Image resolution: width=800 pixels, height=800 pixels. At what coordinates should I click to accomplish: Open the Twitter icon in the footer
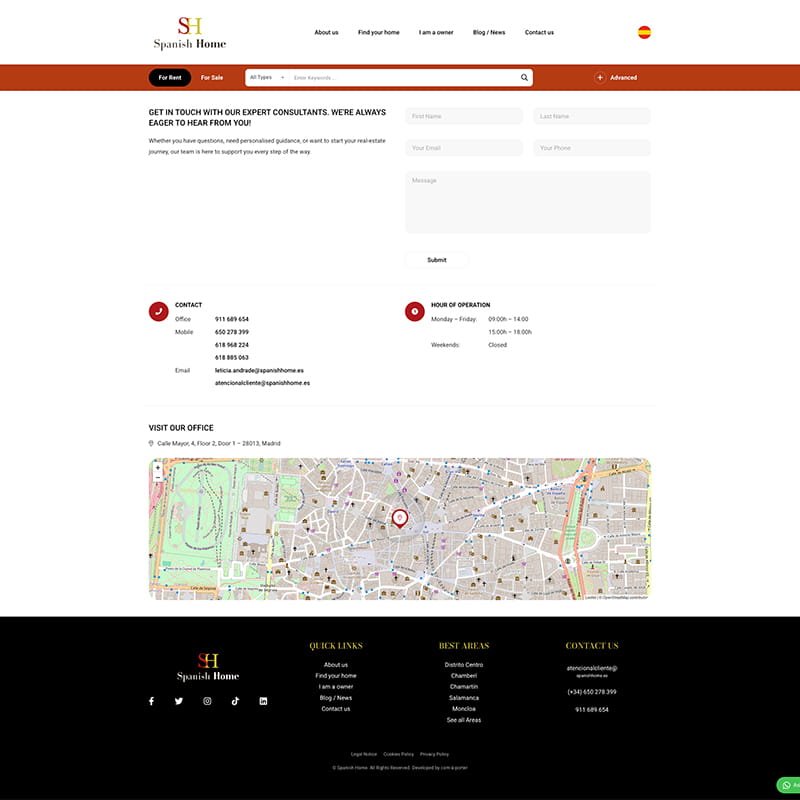pos(178,701)
